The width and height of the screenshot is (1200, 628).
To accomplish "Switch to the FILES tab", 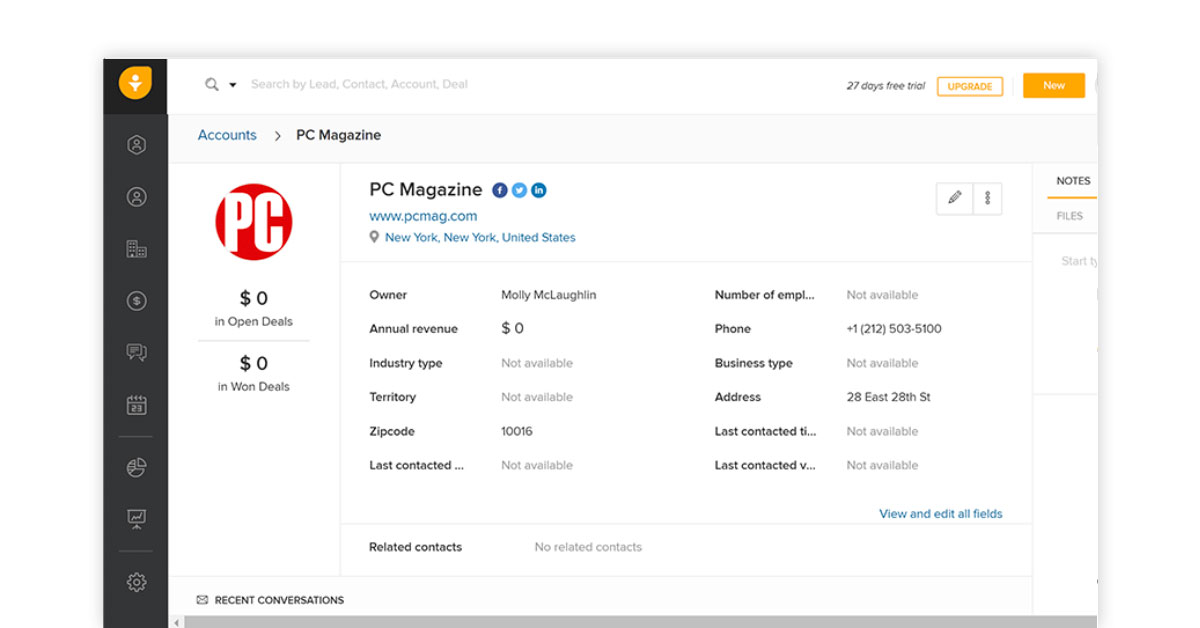I will point(1069,216).
